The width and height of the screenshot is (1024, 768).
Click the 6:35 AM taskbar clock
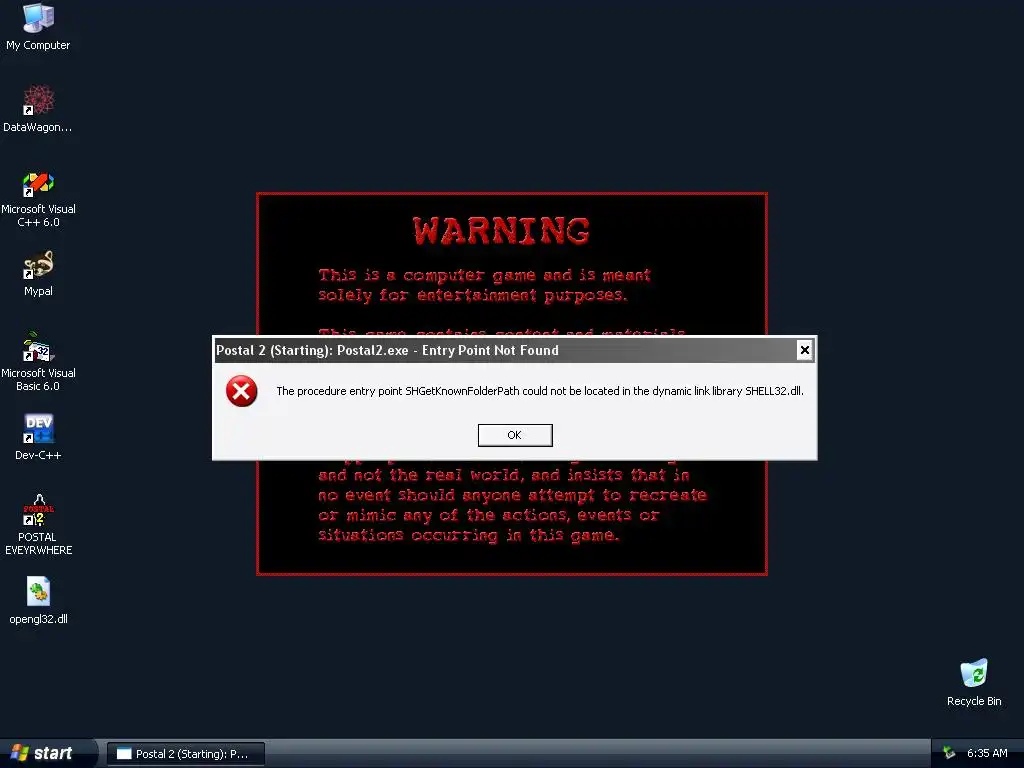pyautogui.click(x=987, y=754)
